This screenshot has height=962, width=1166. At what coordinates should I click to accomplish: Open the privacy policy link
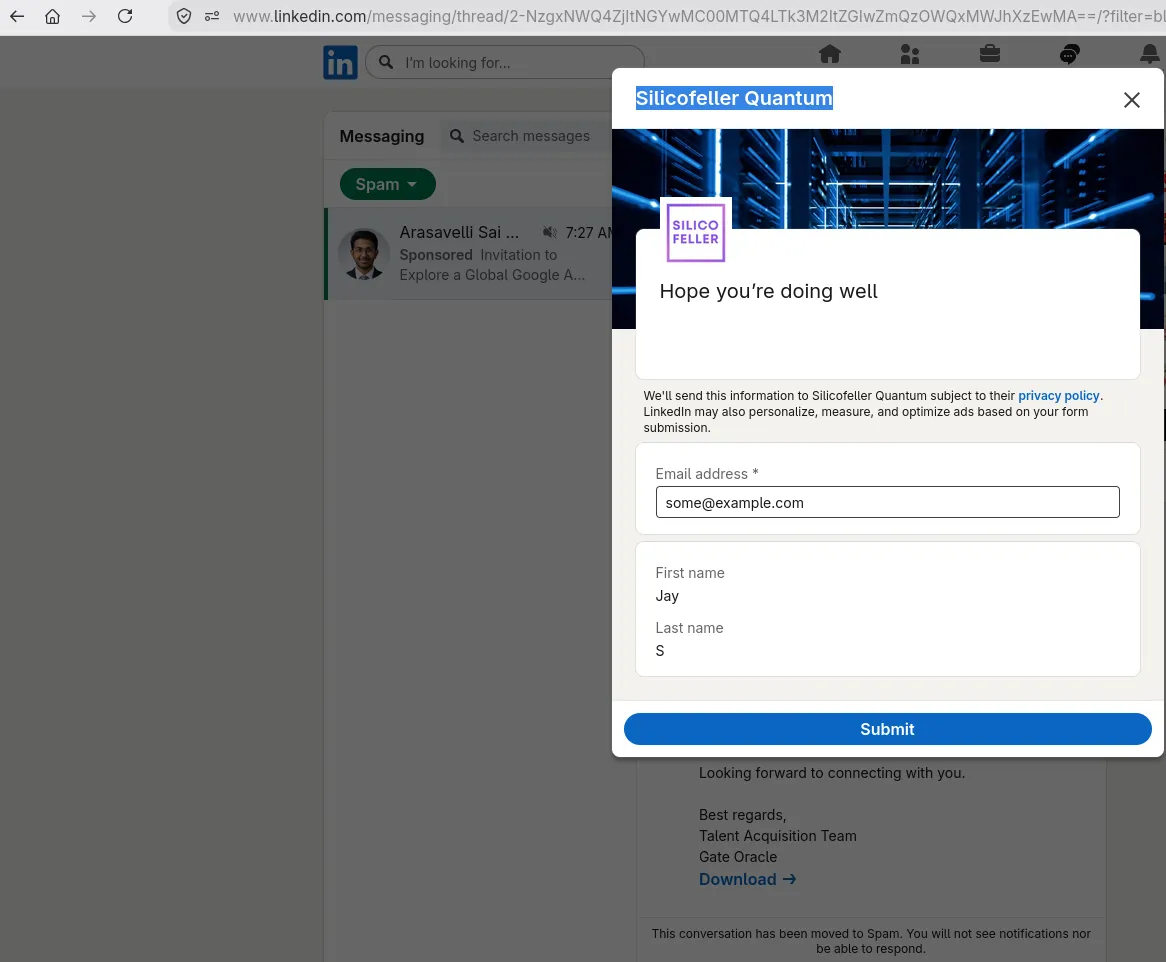[1058, 396]
